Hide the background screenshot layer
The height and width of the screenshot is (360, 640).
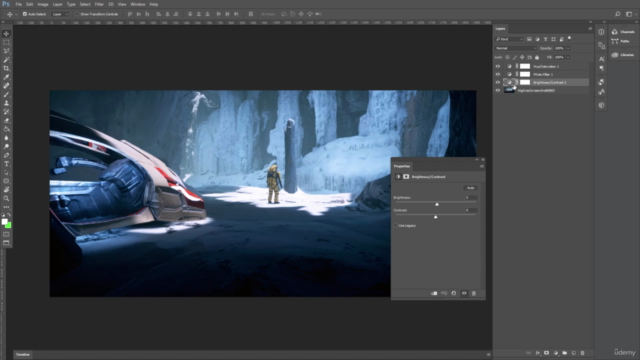click(x=498, y=91)
